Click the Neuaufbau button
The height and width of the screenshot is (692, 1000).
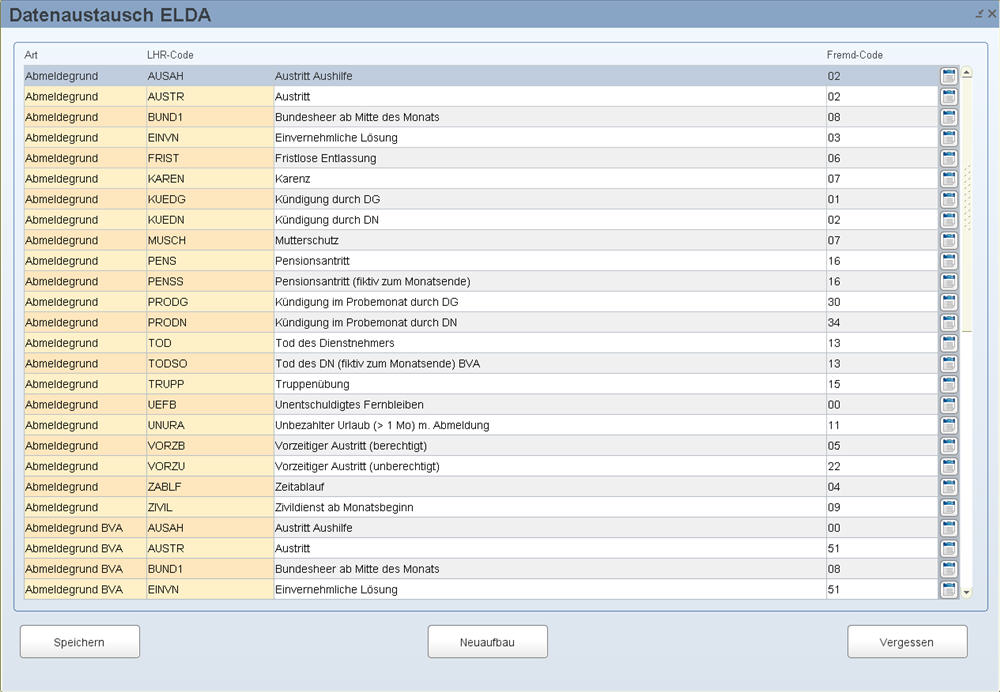pyautogui.click(x=487, y=642)
